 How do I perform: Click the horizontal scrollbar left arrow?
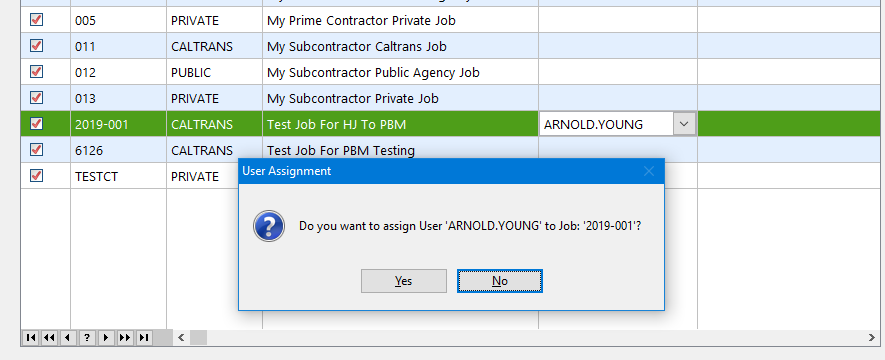pyautogui.click(x=181, y=337)
